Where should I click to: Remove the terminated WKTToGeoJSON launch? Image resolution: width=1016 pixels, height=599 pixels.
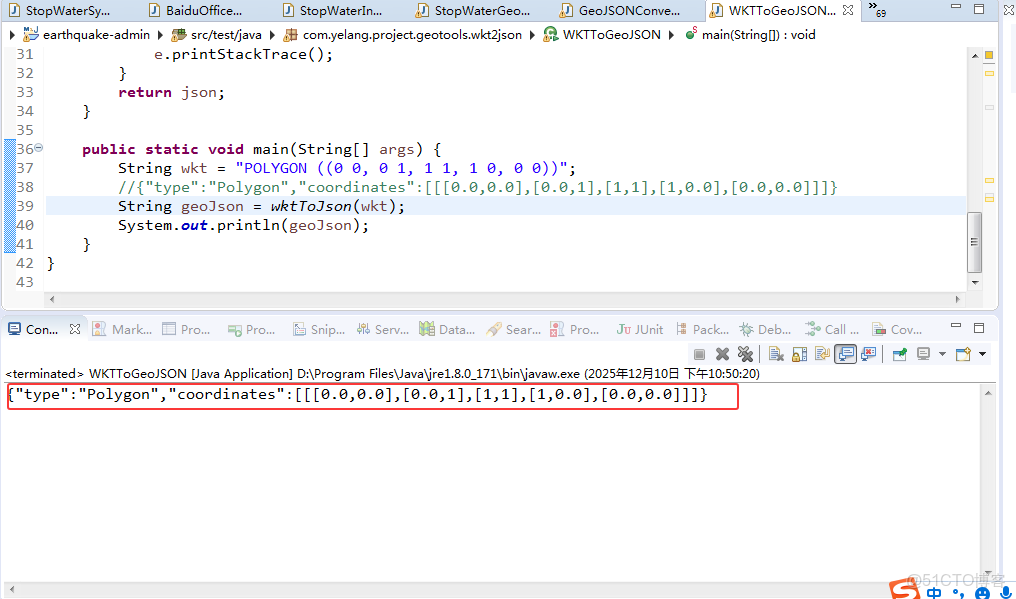pos(724,353)
